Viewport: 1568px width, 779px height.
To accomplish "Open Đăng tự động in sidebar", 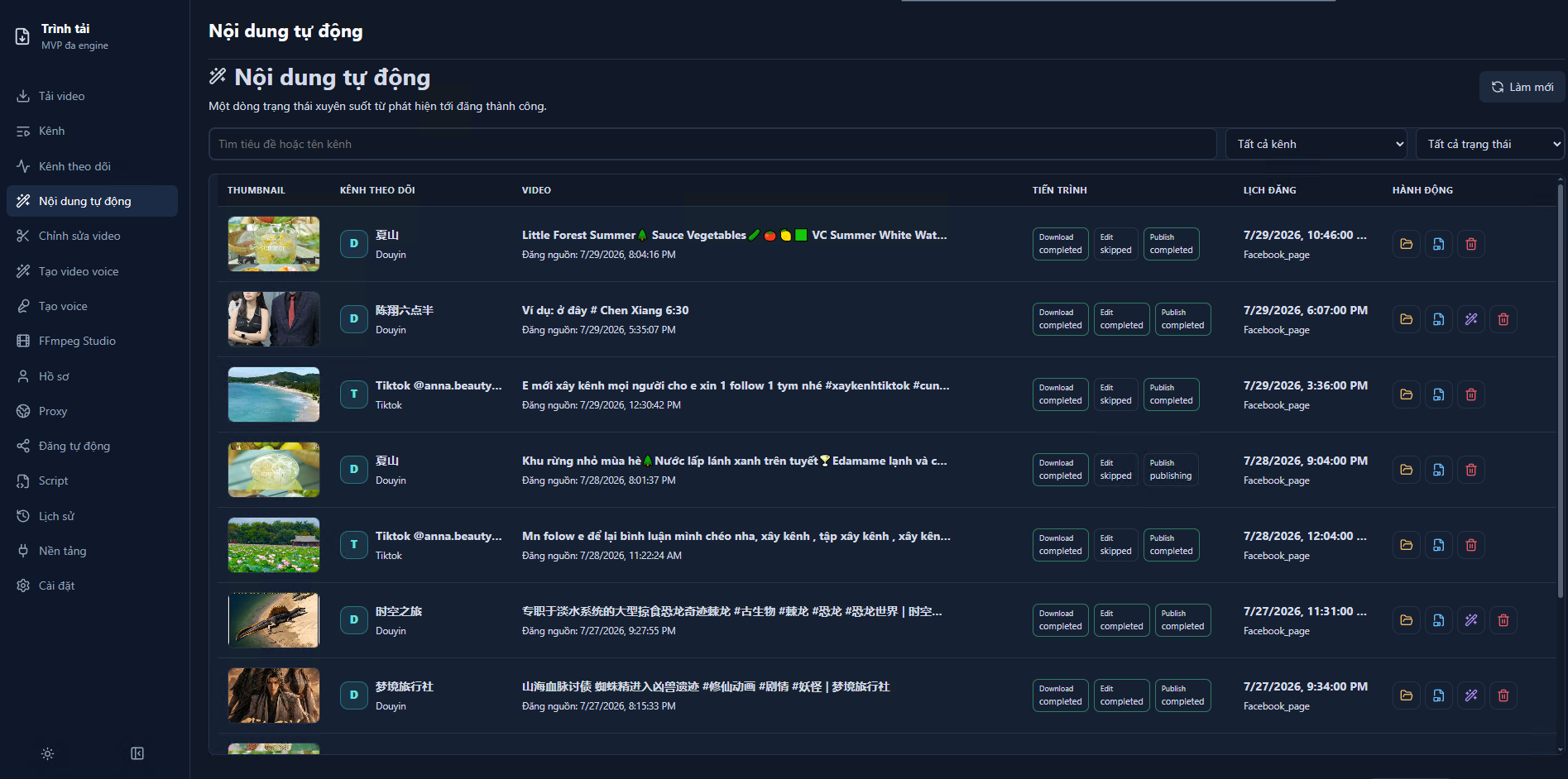I will (x=92, y=446).
